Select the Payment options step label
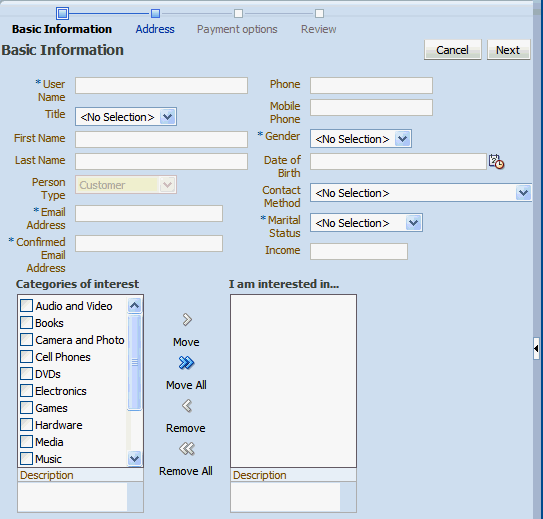 point(237,29)
